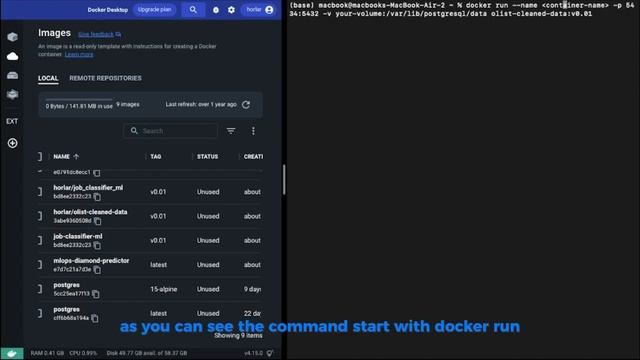Focus the image Search field
This screenshot has height=360, width=640.
pyautogui.click(x=170, y=131)
